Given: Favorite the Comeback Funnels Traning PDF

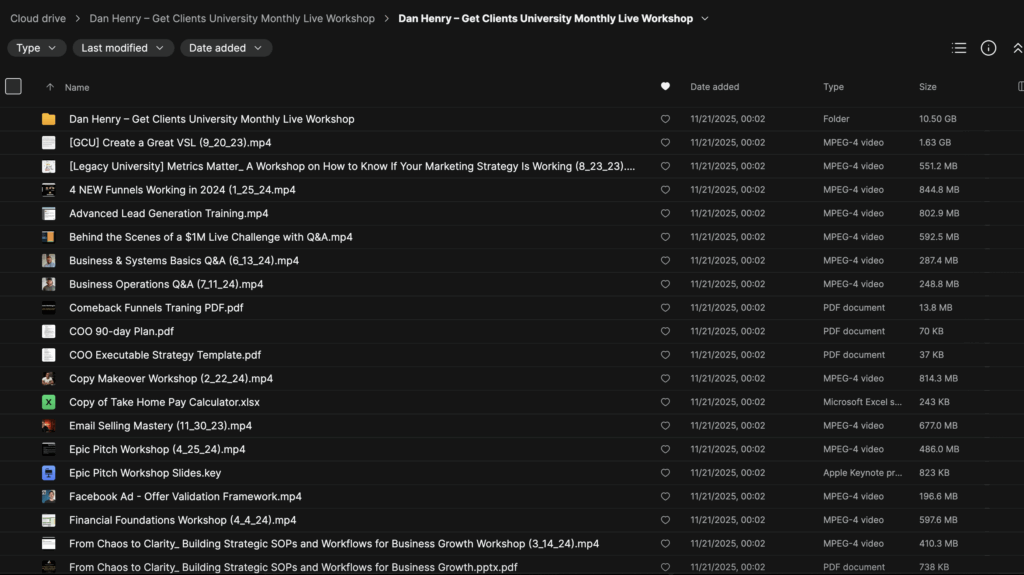Looking at the screenshot, I should (665, 308).
